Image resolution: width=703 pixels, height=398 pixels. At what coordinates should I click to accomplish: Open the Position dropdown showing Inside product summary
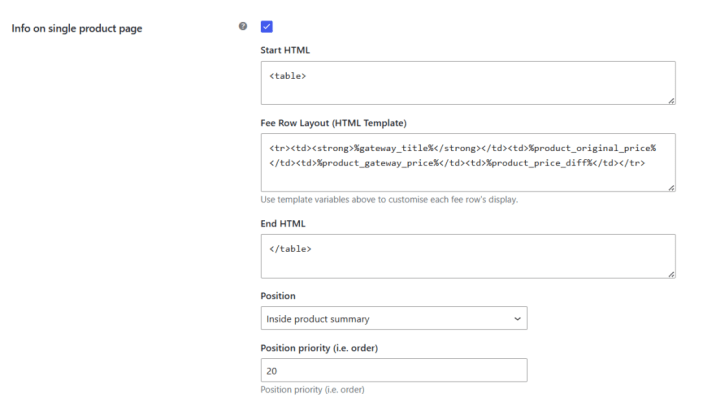click(x=394, y=318)
